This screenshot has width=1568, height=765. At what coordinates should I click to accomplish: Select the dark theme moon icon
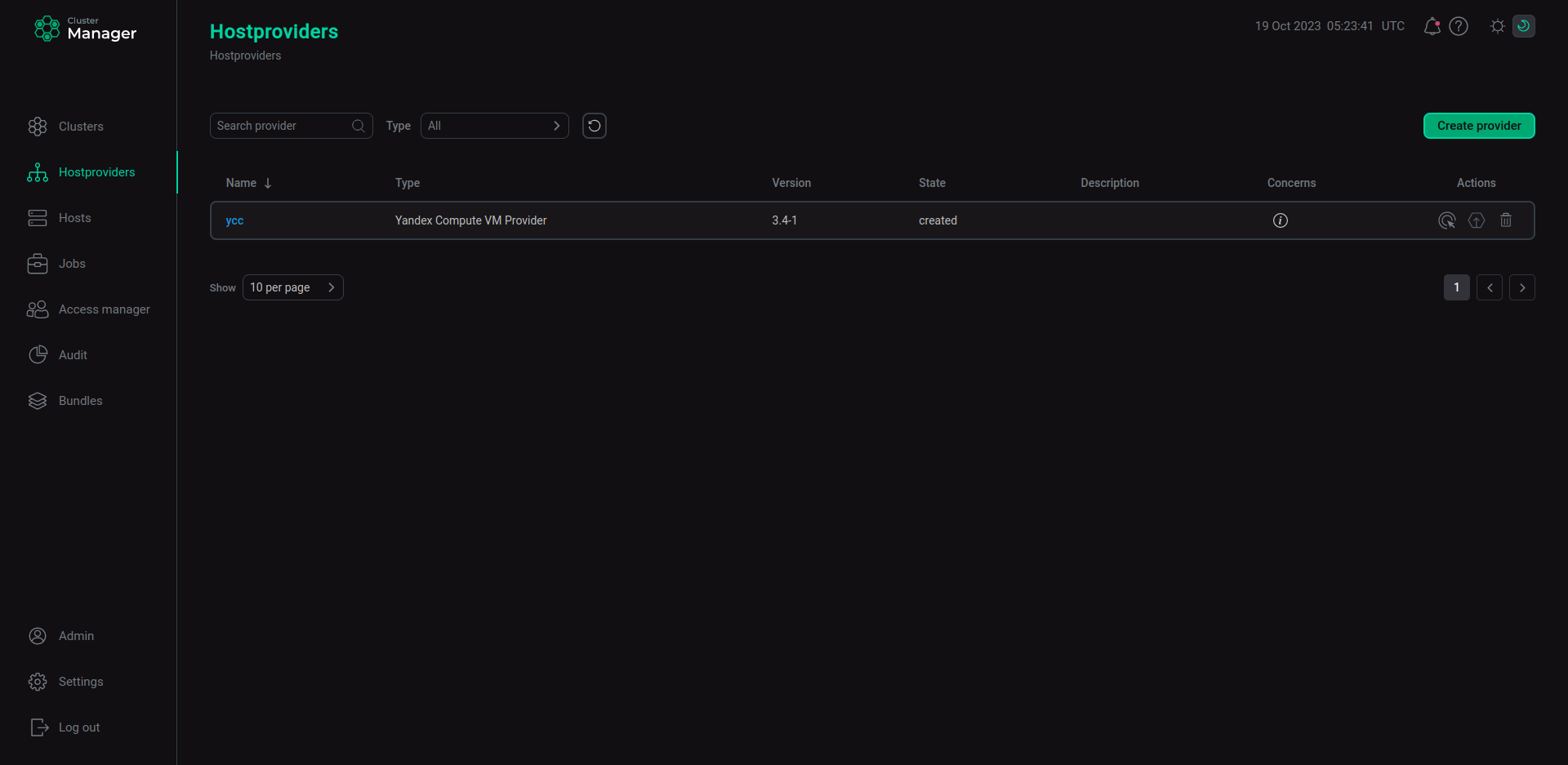[1524, 26]
